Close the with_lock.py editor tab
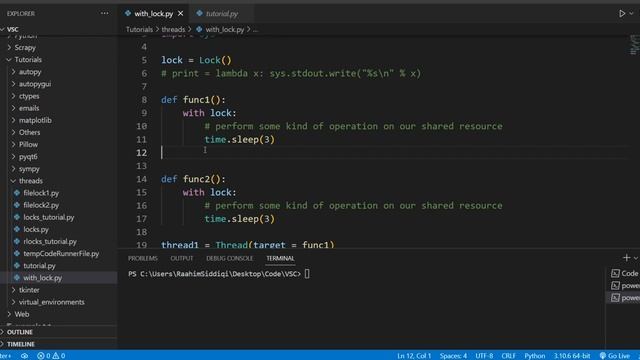The height and width of the screenshot is (360, 640). tap(180, 13)
